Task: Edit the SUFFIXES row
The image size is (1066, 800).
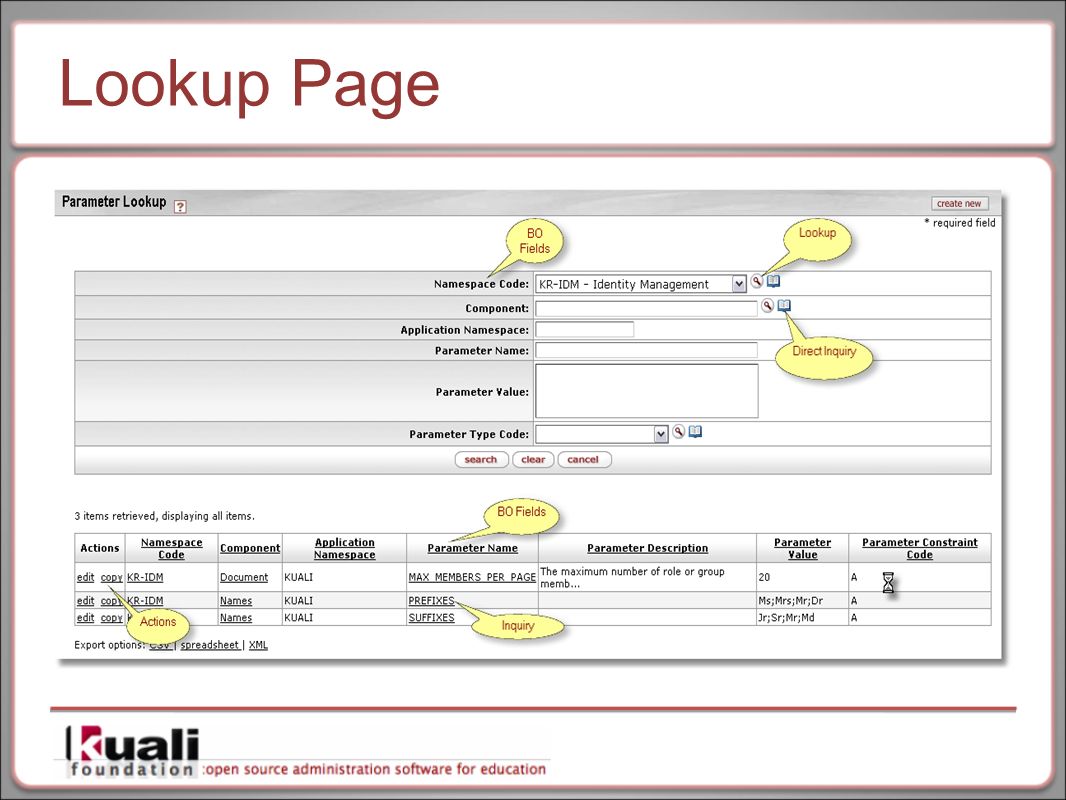Action: point(86,618)
